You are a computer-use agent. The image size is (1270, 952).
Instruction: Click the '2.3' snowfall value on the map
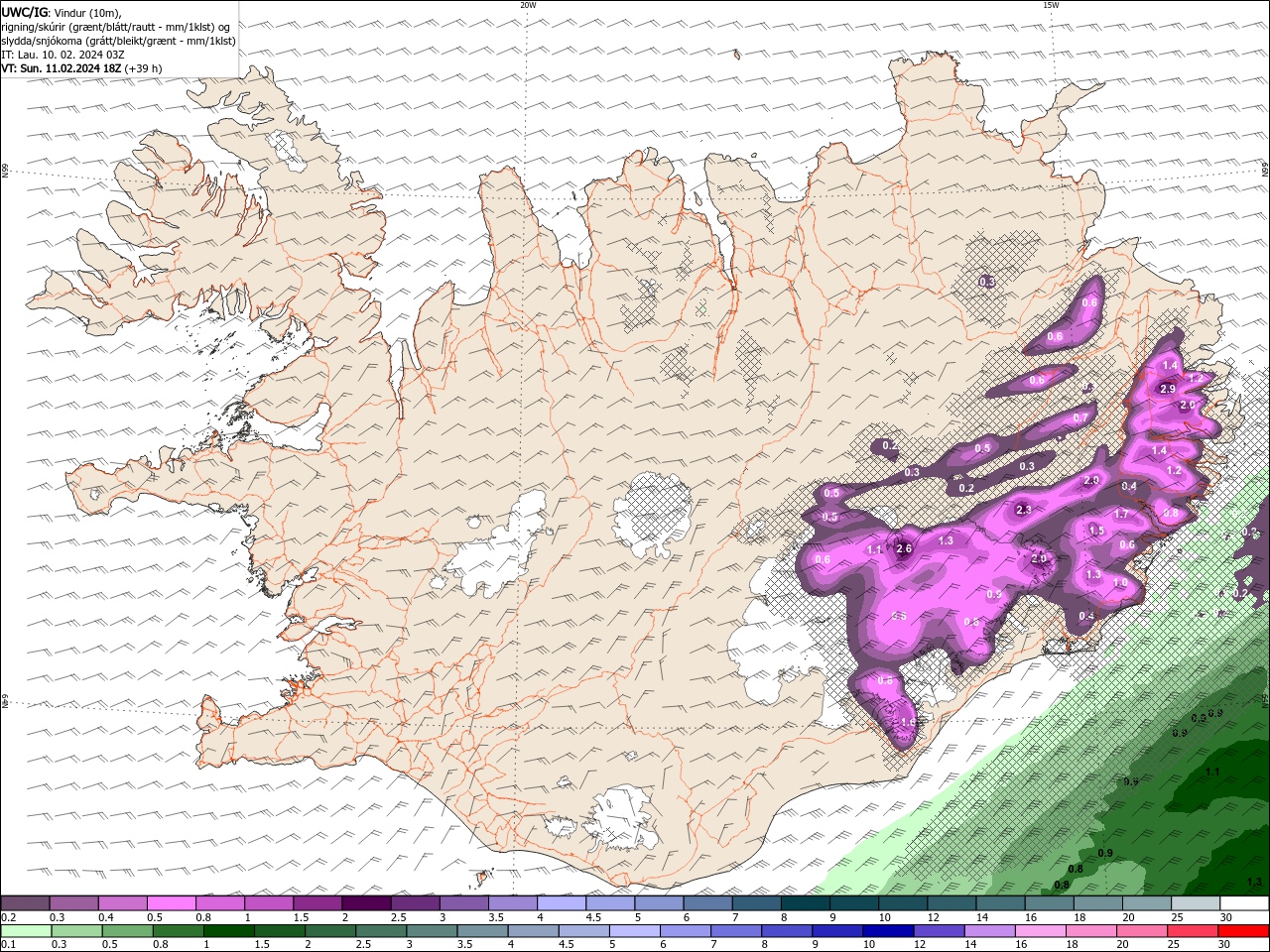(x=1024, y=510)
